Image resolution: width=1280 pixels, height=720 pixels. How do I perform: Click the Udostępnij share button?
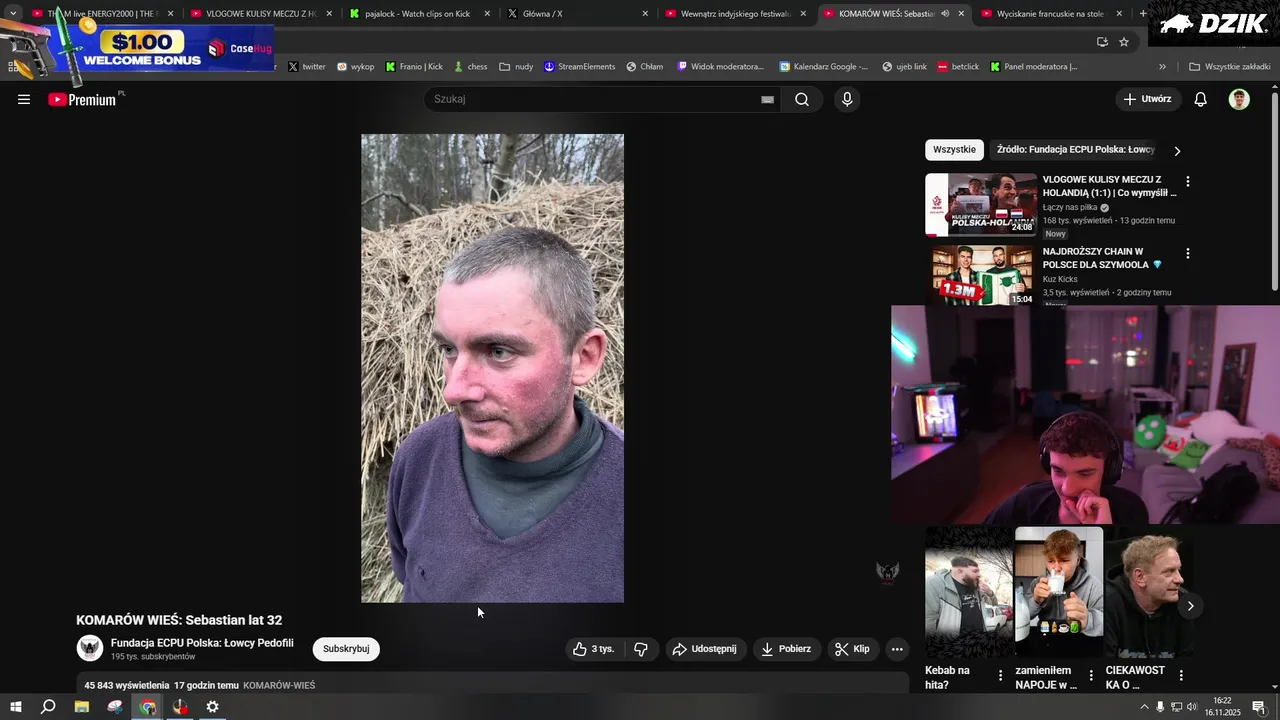tap(705, 649)
